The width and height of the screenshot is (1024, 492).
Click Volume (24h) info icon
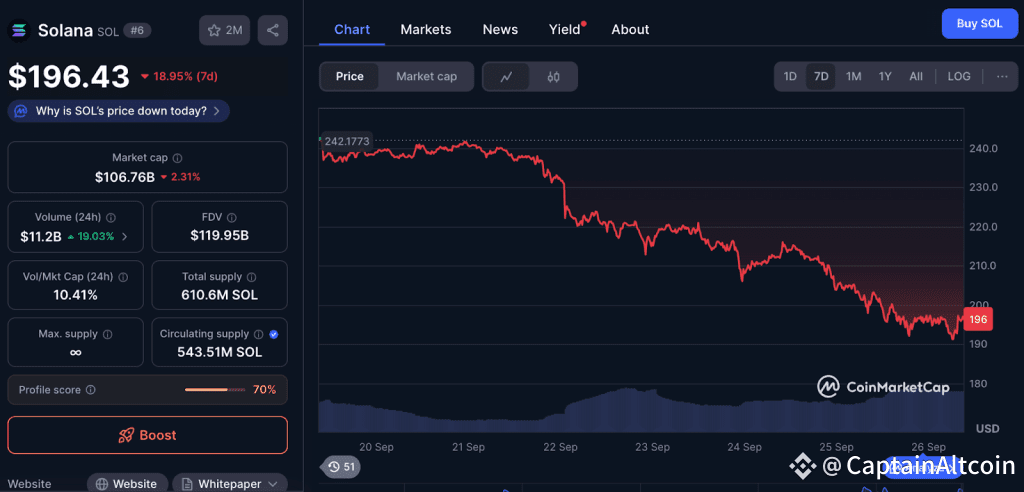pos(111,218)
